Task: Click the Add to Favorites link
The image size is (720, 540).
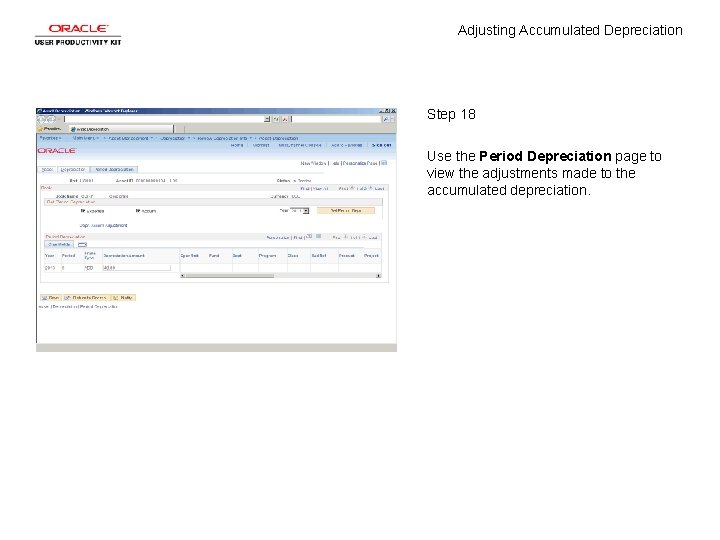Action: click(347, 145)
